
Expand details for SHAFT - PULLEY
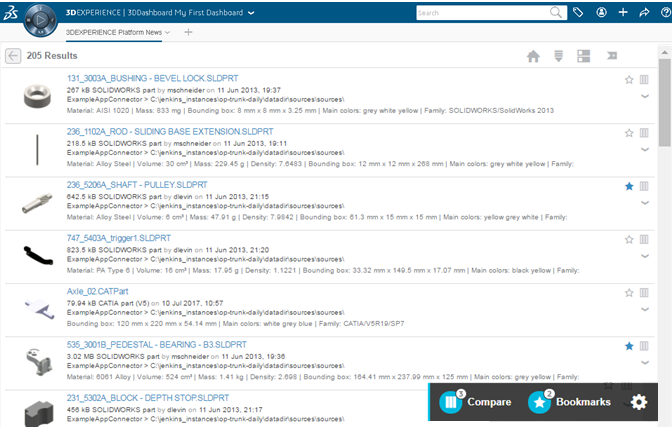(645, 203)
